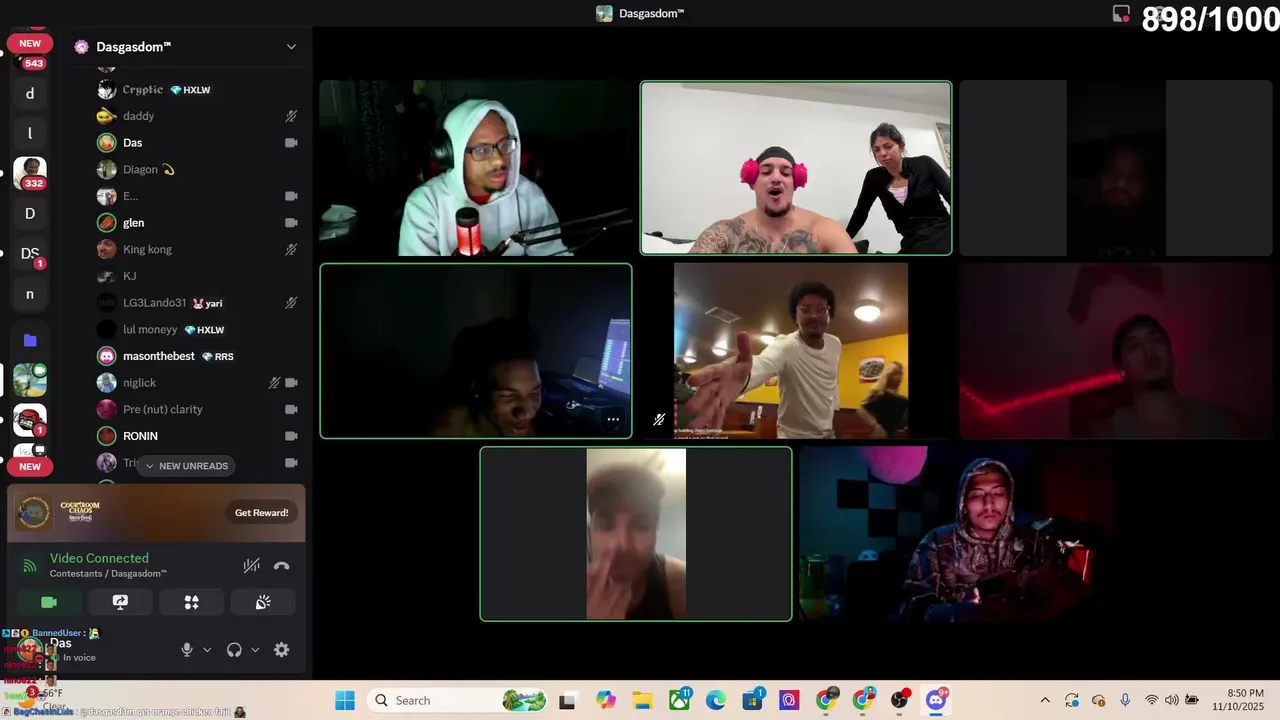Click the muted mic icon beside LG3Lando31
Image resolution: width=1280 pixels, height=720 pixels.
coord(291,303)
